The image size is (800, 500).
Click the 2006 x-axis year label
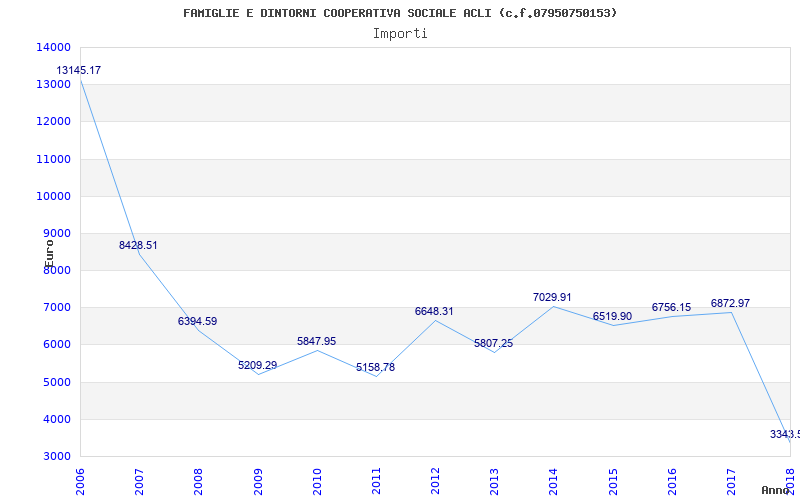click(x=80, y=481)
